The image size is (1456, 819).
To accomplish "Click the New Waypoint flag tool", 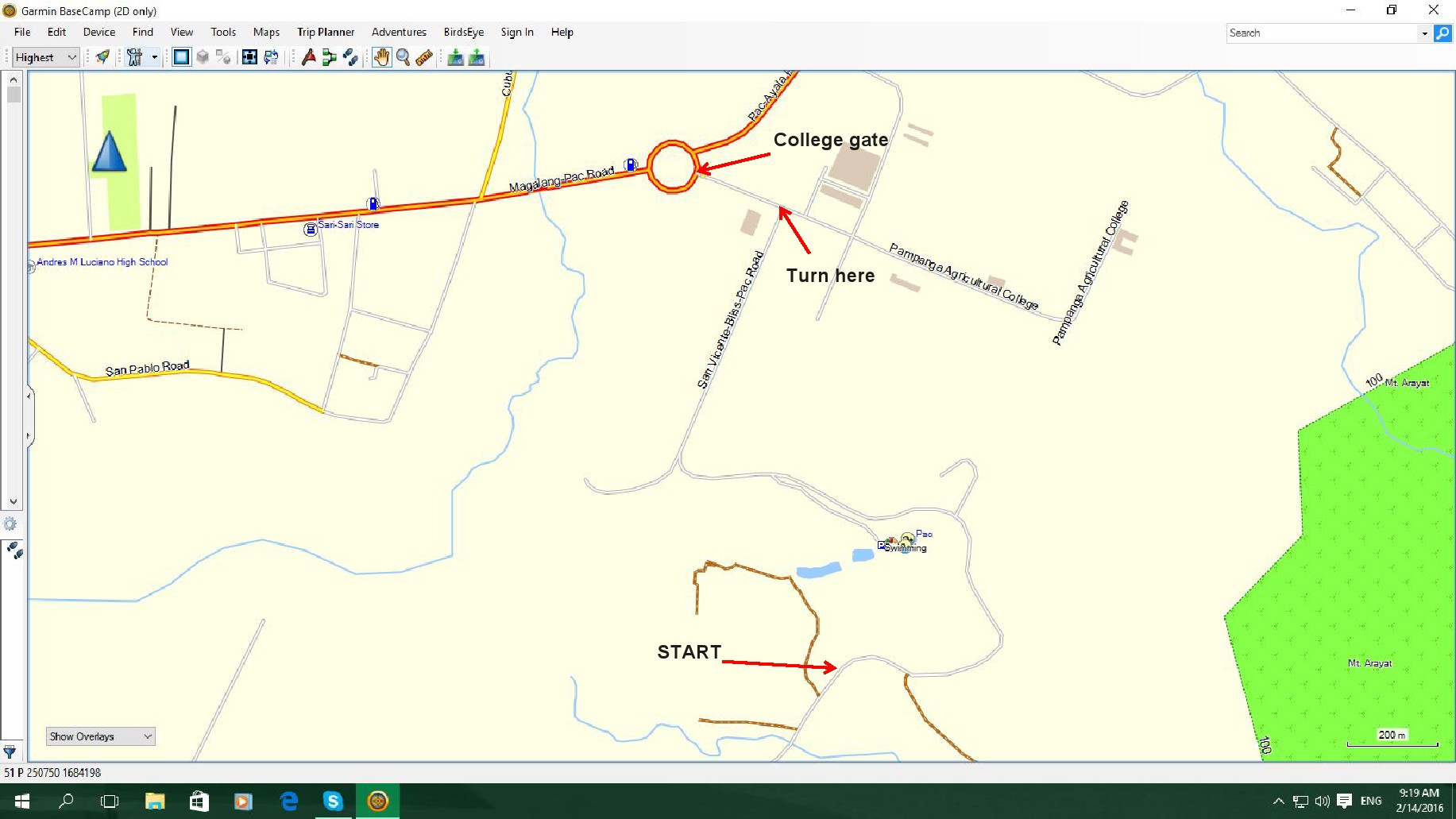I will coord(308,57).
